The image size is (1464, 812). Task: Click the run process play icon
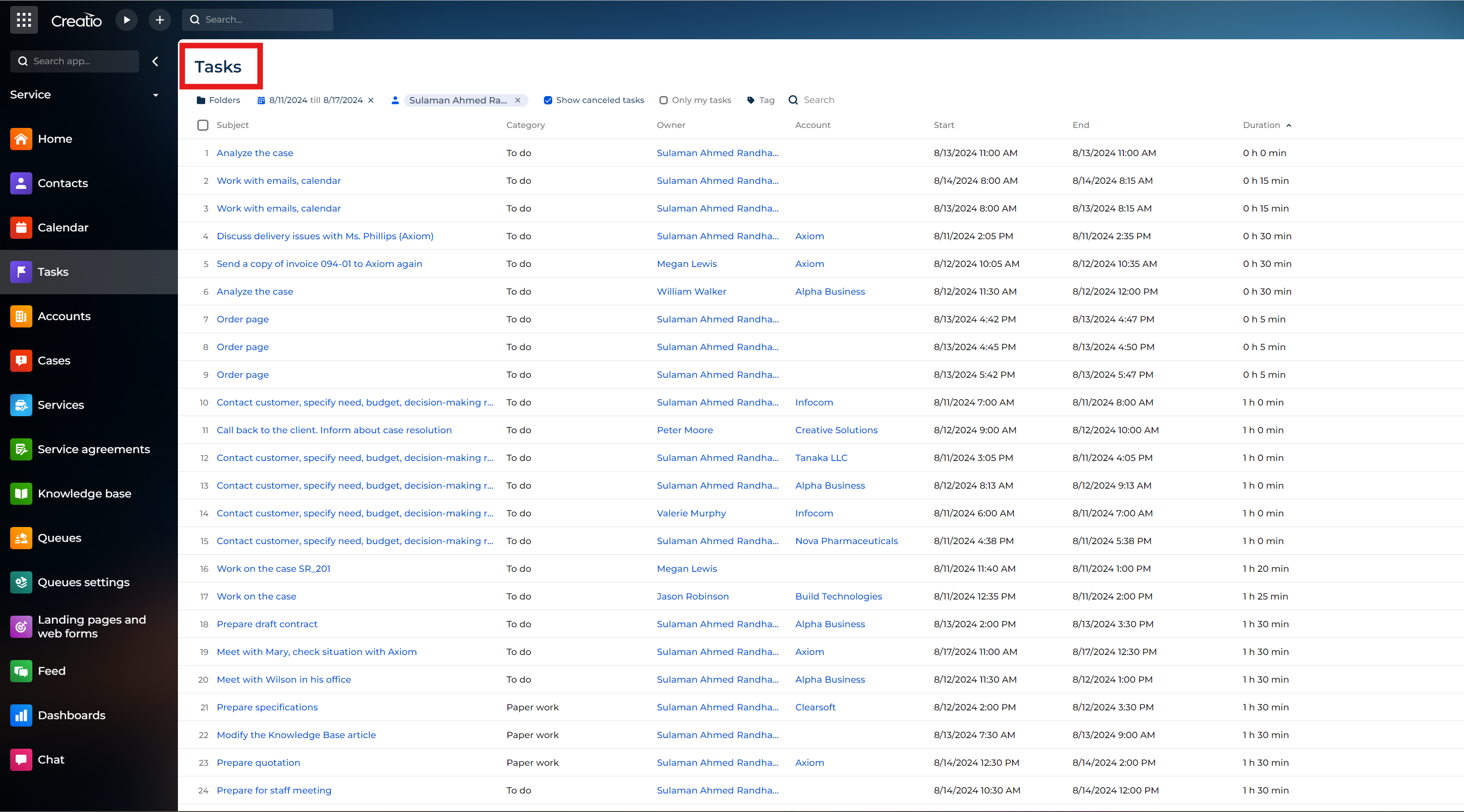[x=127, y=20]
